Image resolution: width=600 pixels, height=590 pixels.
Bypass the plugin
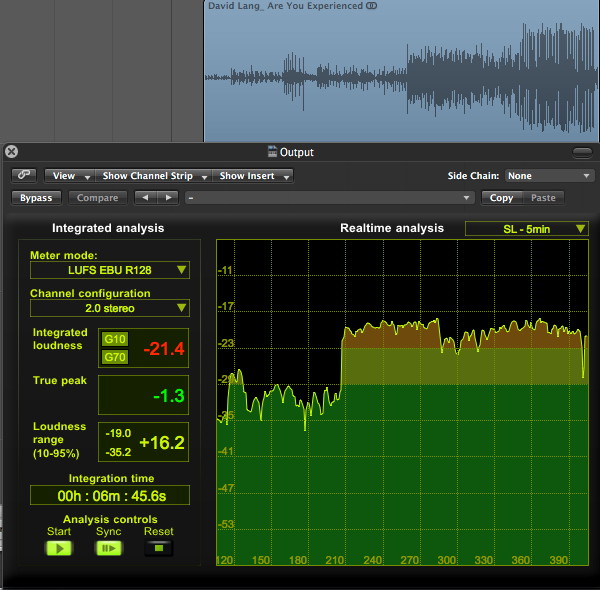tap(36, 198)
